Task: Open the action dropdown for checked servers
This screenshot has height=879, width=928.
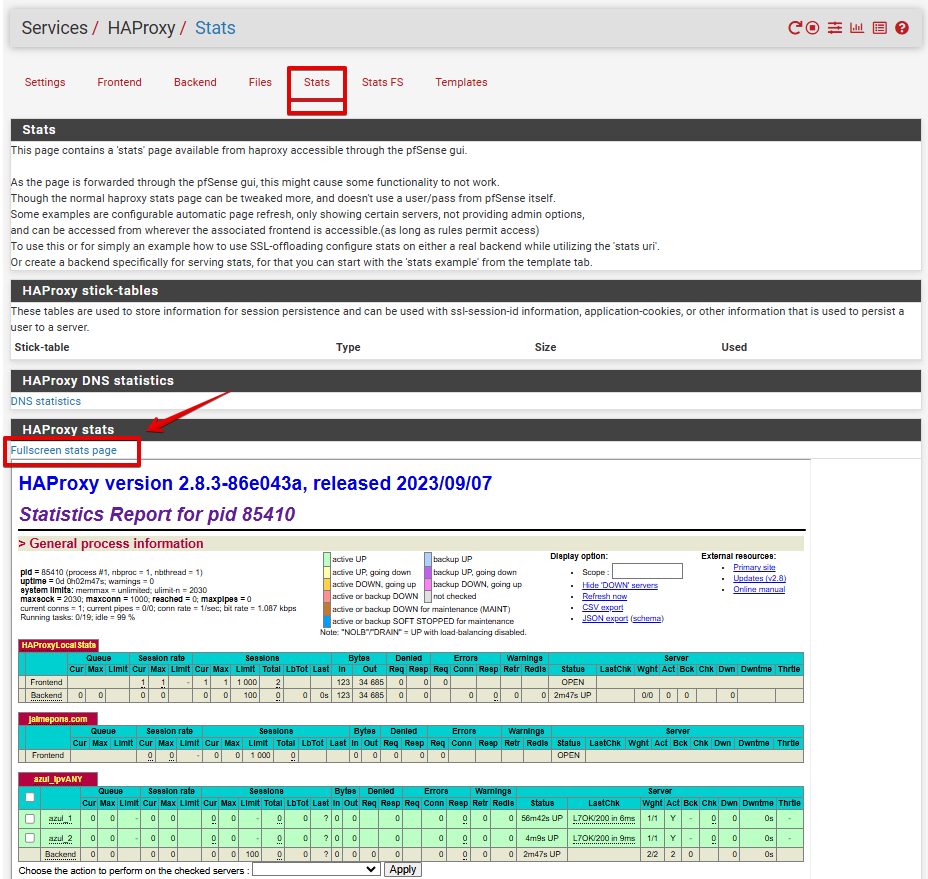Action: pos(316,870)
